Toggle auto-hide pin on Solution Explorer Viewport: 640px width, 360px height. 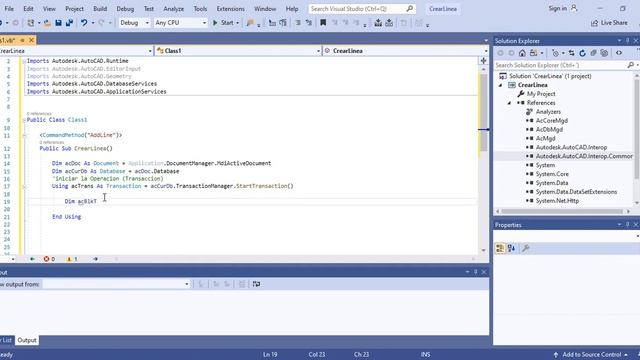point(628,41)
